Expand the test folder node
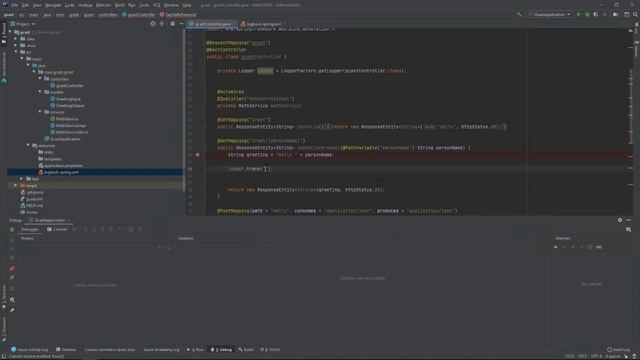This screenshot has height=360, width=640. tap(22, 179)
